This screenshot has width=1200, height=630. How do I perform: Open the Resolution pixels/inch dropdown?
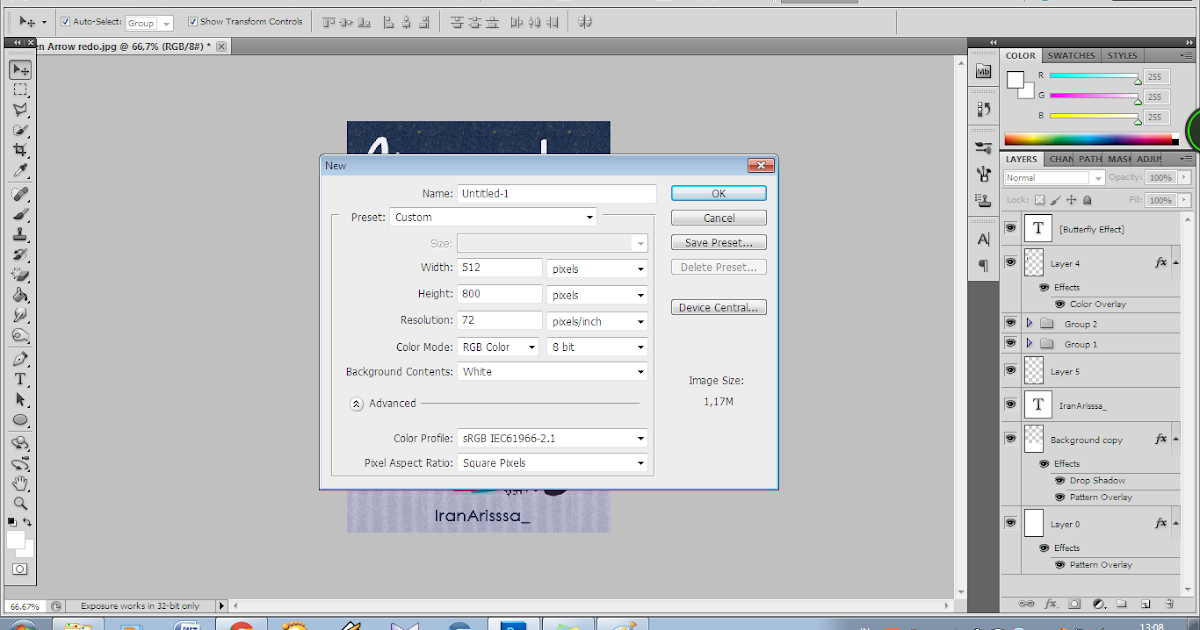(x=597, y=321)
